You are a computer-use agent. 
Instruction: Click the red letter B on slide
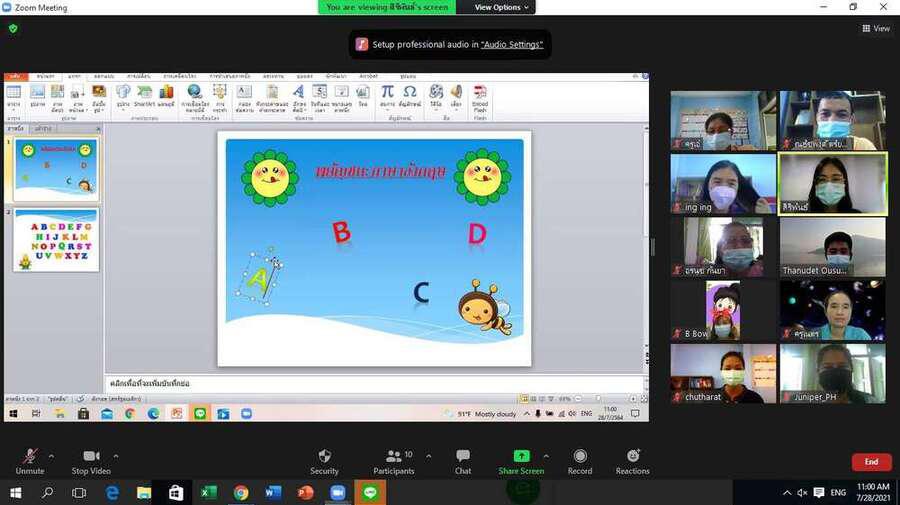point(341,233)
